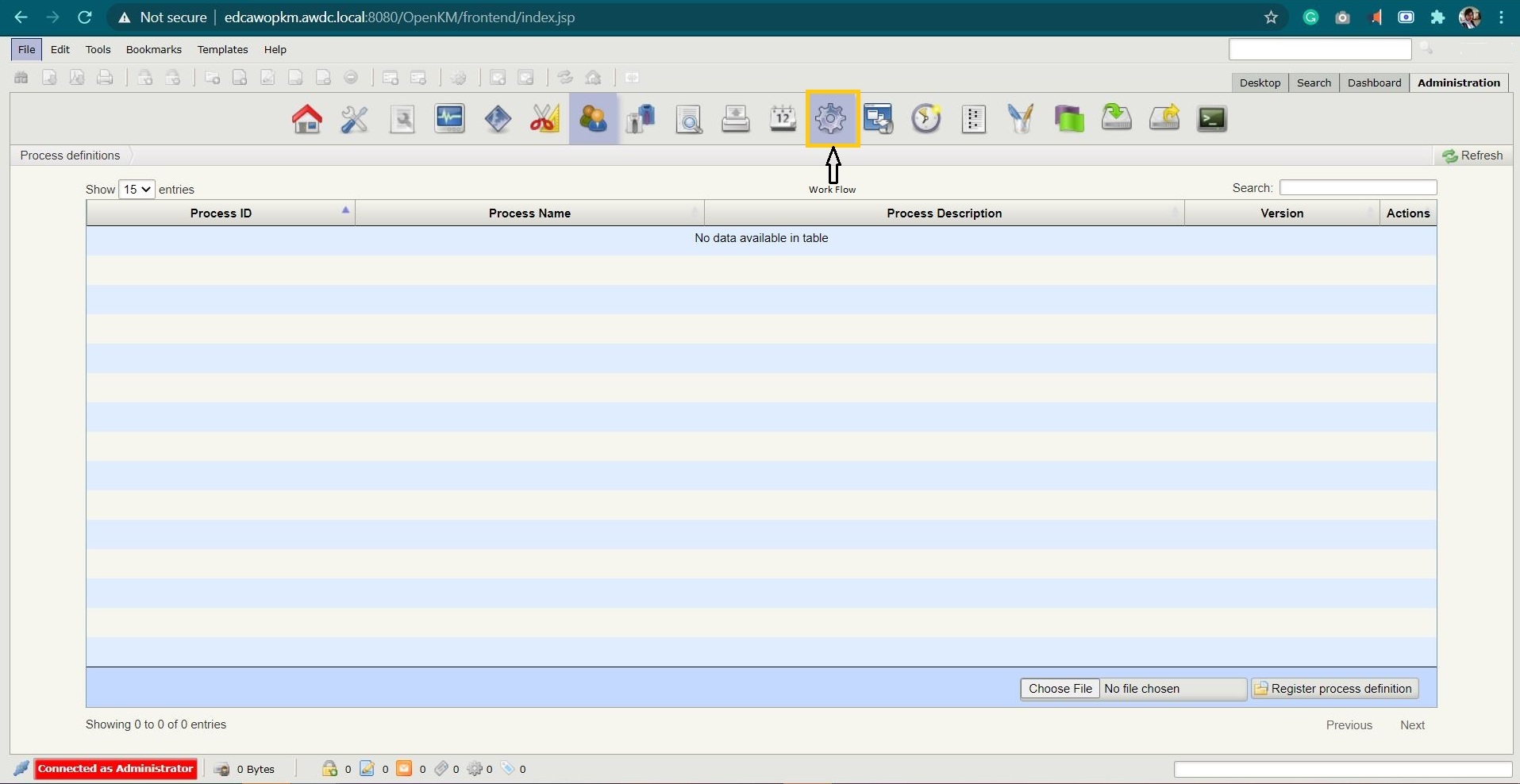Open the black terminal console icon
Screen dimensions: 1520x784
coord(1212,119)
